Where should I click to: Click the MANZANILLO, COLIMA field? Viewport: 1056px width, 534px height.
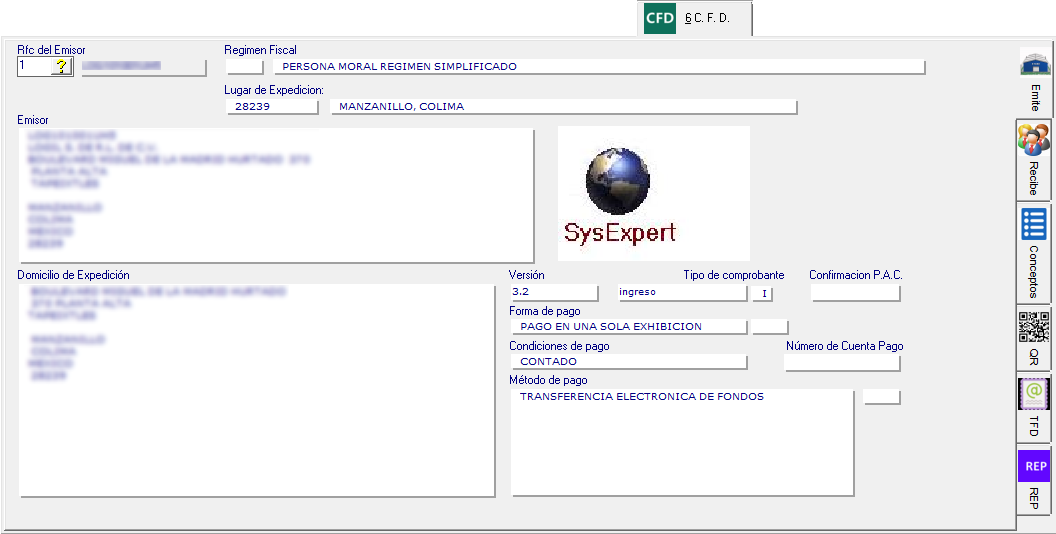[564, 107]
